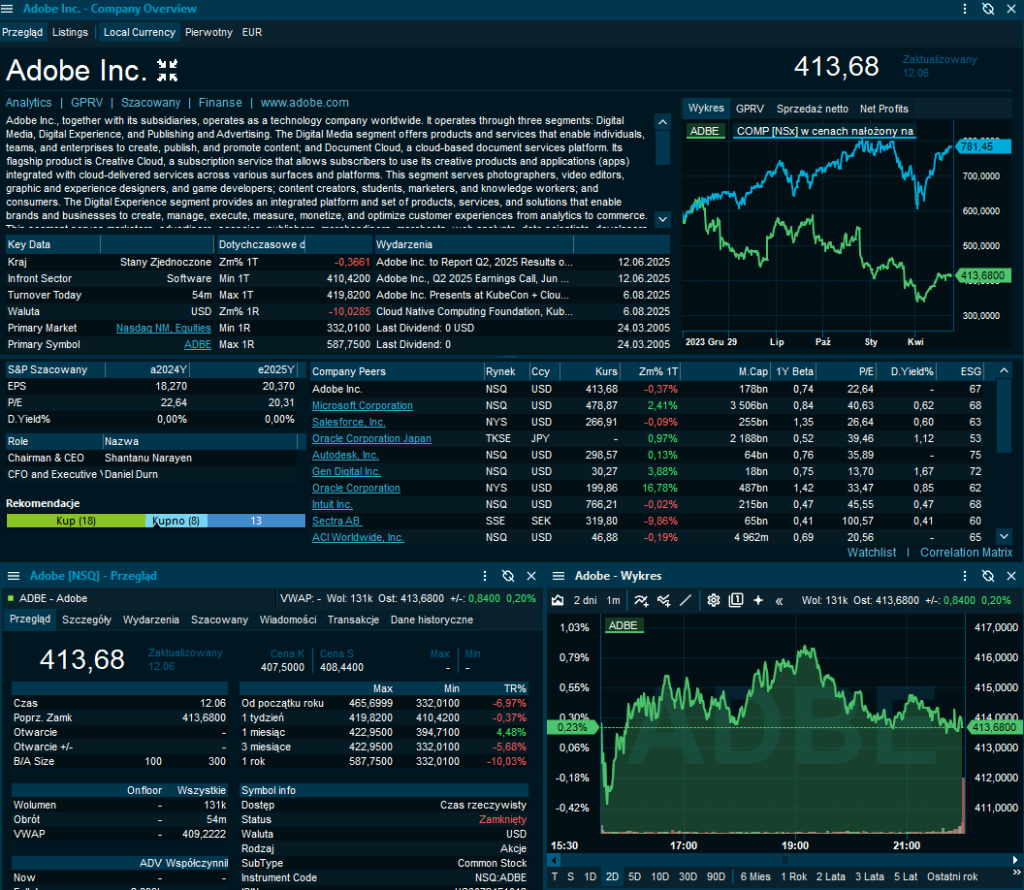This screenshot has width=1024, height=890.
Task: Click the chart template icon with number 1
Action: click(736, 600)
